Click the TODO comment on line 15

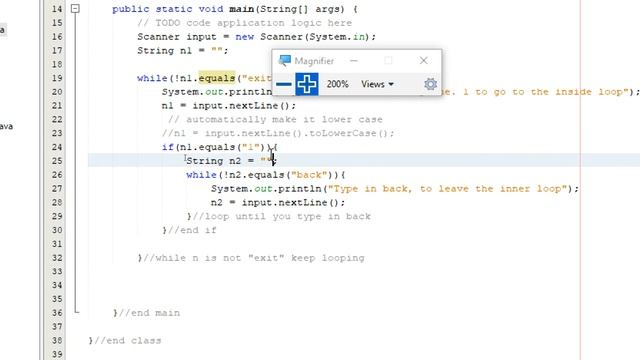click(x=244, y=23)
